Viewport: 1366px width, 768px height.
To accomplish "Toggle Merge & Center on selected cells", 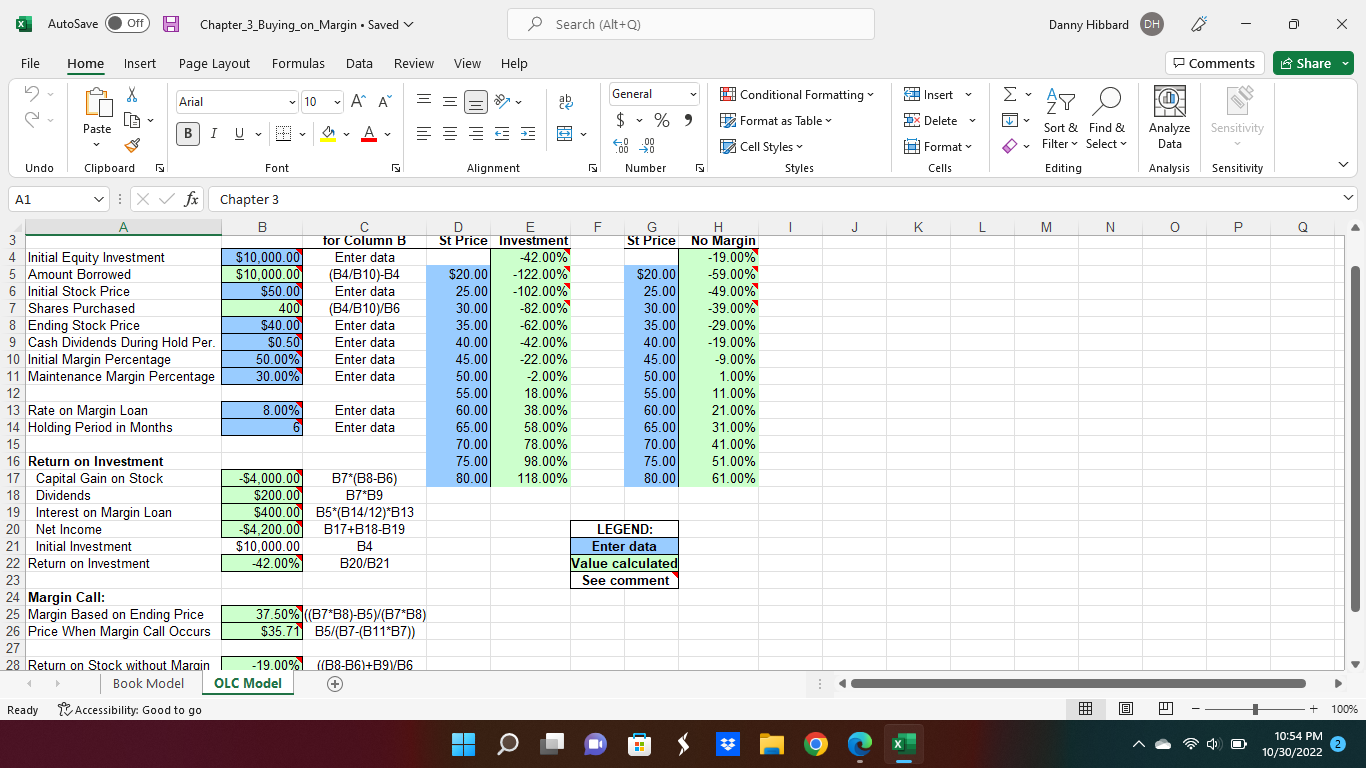I will coord(562,133).
